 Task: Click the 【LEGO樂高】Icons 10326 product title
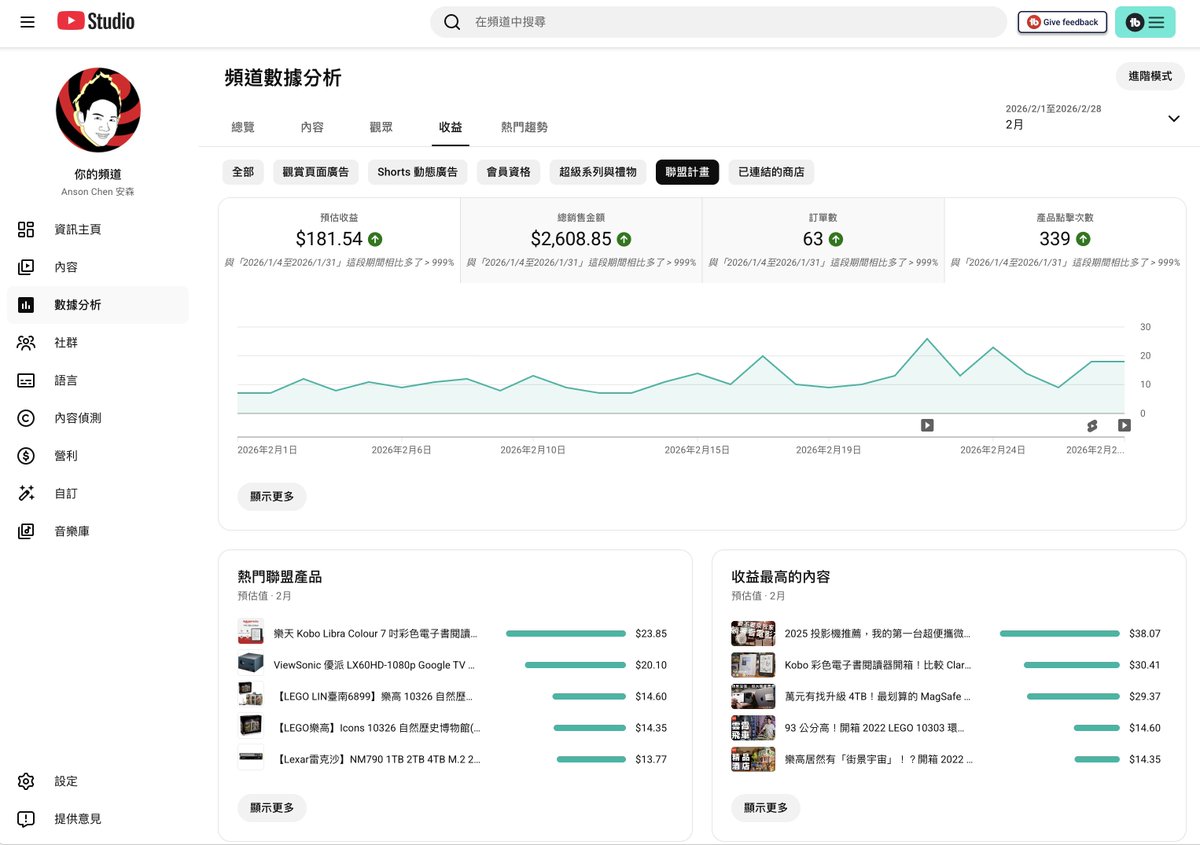pyautogui.click(x=377, y=728)
